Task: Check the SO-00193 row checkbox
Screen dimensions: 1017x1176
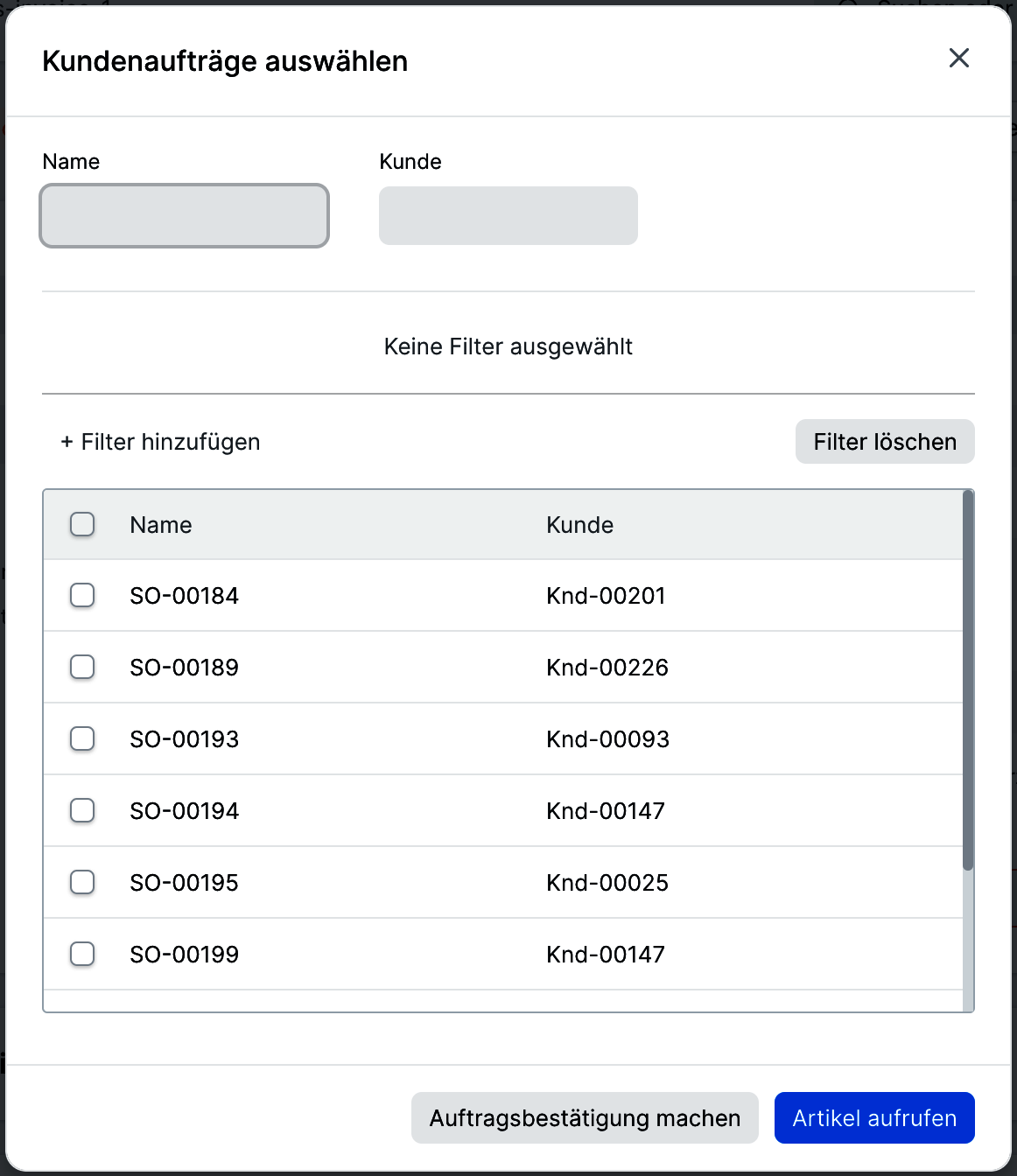Action: tap(82, 738)
